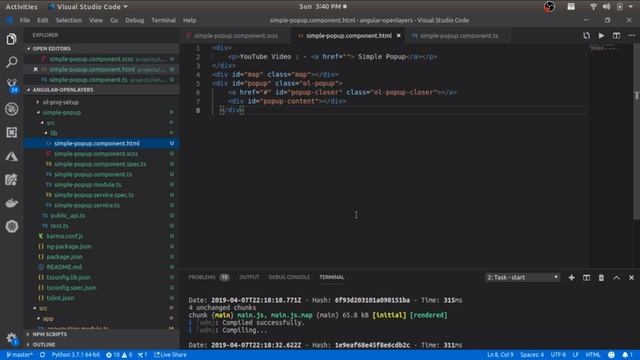640x360 pixels.
Task: Close the terminal panel with X
Action: pyautogui.click(x=631, y=278)
